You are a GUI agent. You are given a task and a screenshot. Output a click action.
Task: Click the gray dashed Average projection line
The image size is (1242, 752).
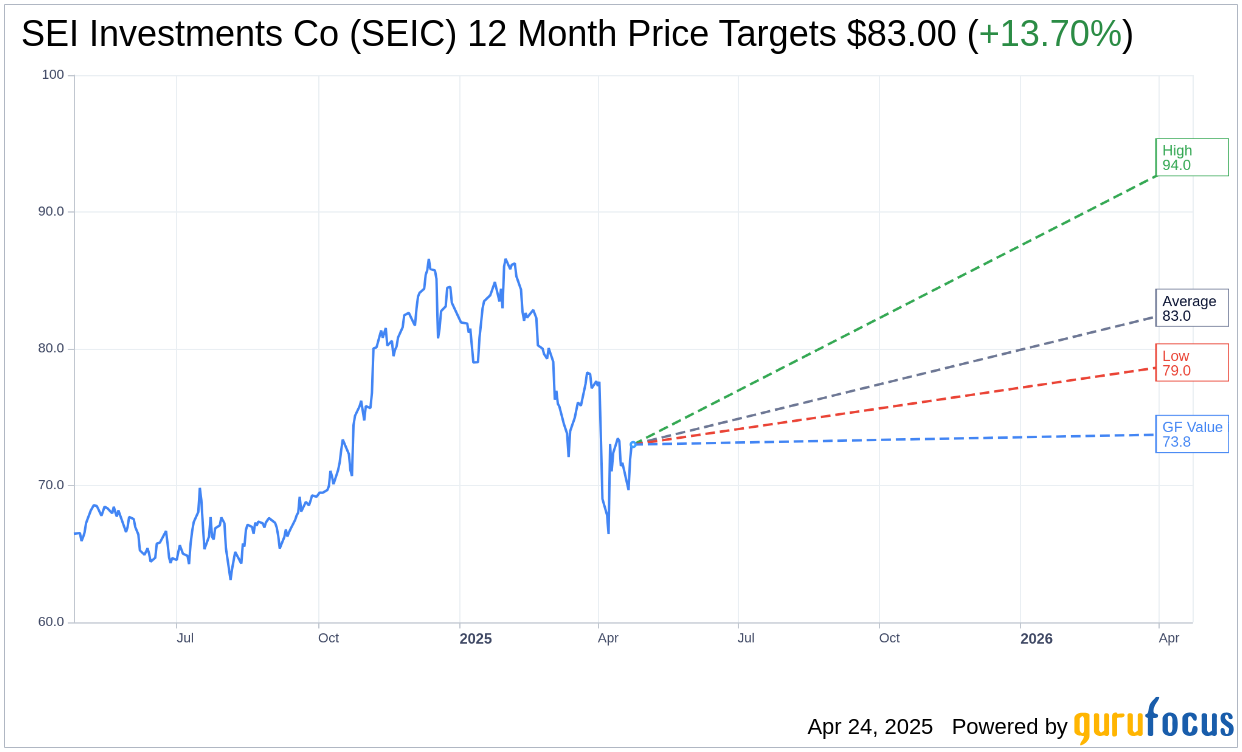coord(900,378)
